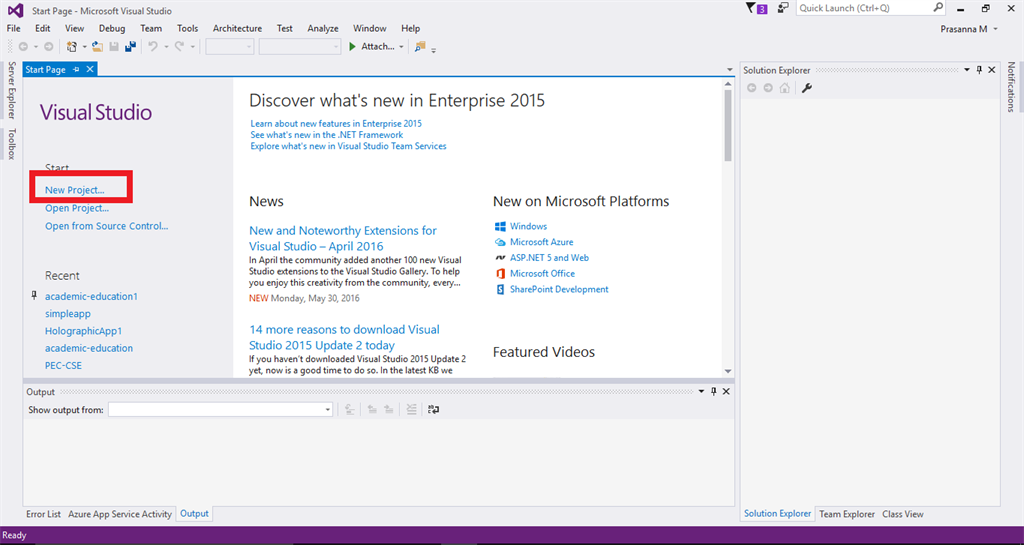The height and width of the screenshot is (545, 1024).
Task: Open the Architecture menu
Action: coord(237,29)
